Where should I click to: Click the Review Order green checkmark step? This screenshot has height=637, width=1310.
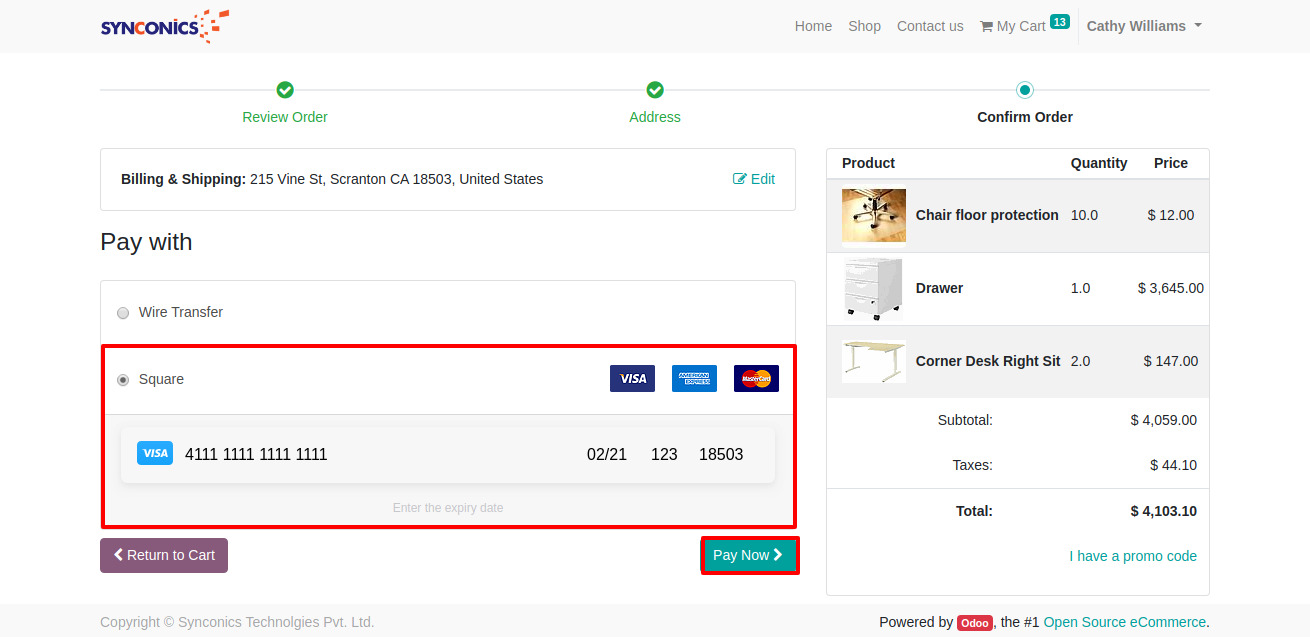pos(285,90)
